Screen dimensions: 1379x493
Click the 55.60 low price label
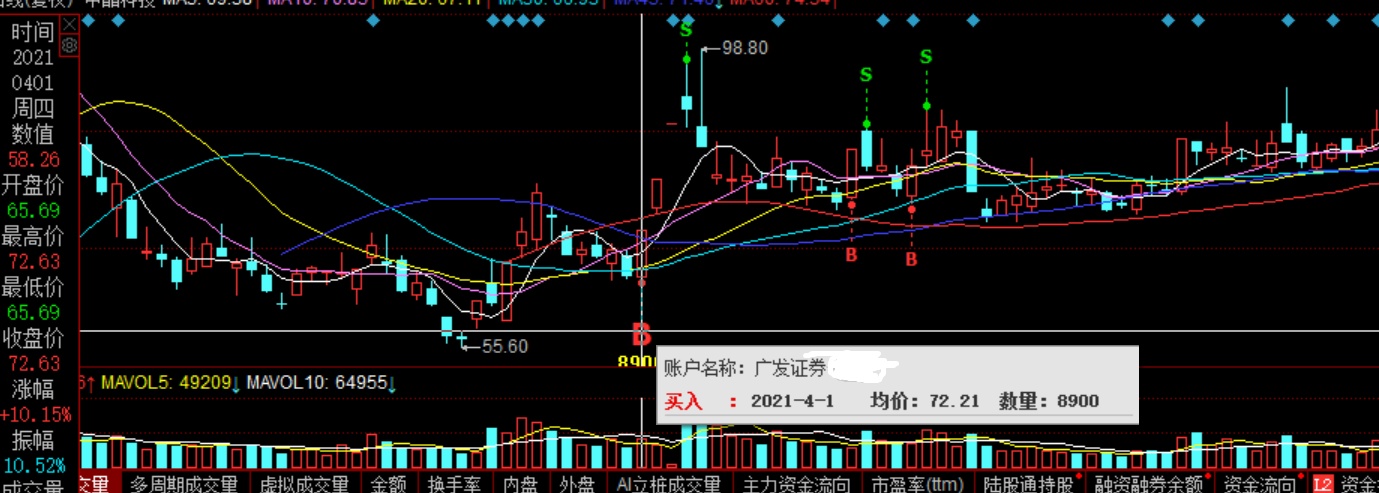(x=504, y=346)
